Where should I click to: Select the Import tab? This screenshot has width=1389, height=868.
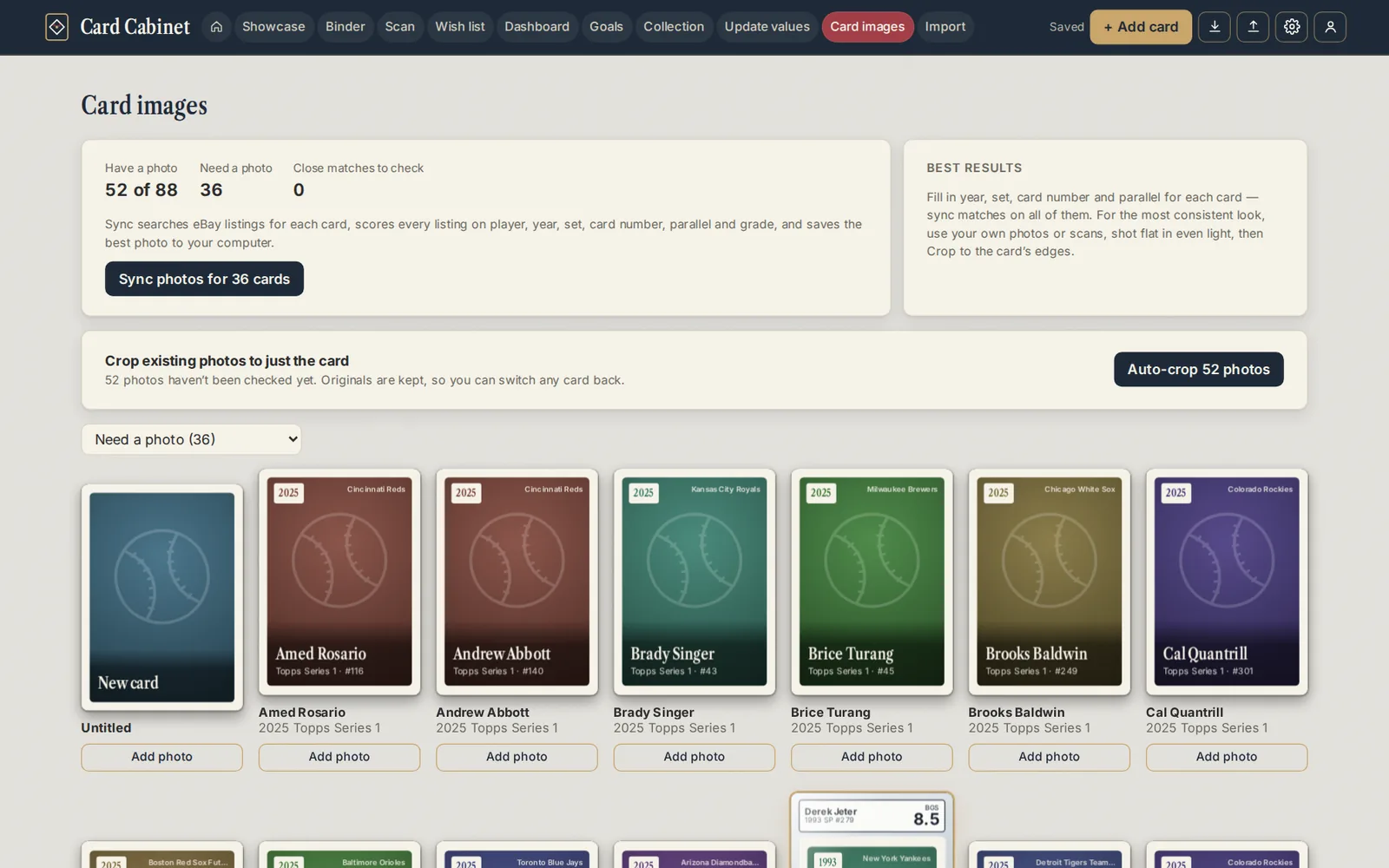coord(945,27)
